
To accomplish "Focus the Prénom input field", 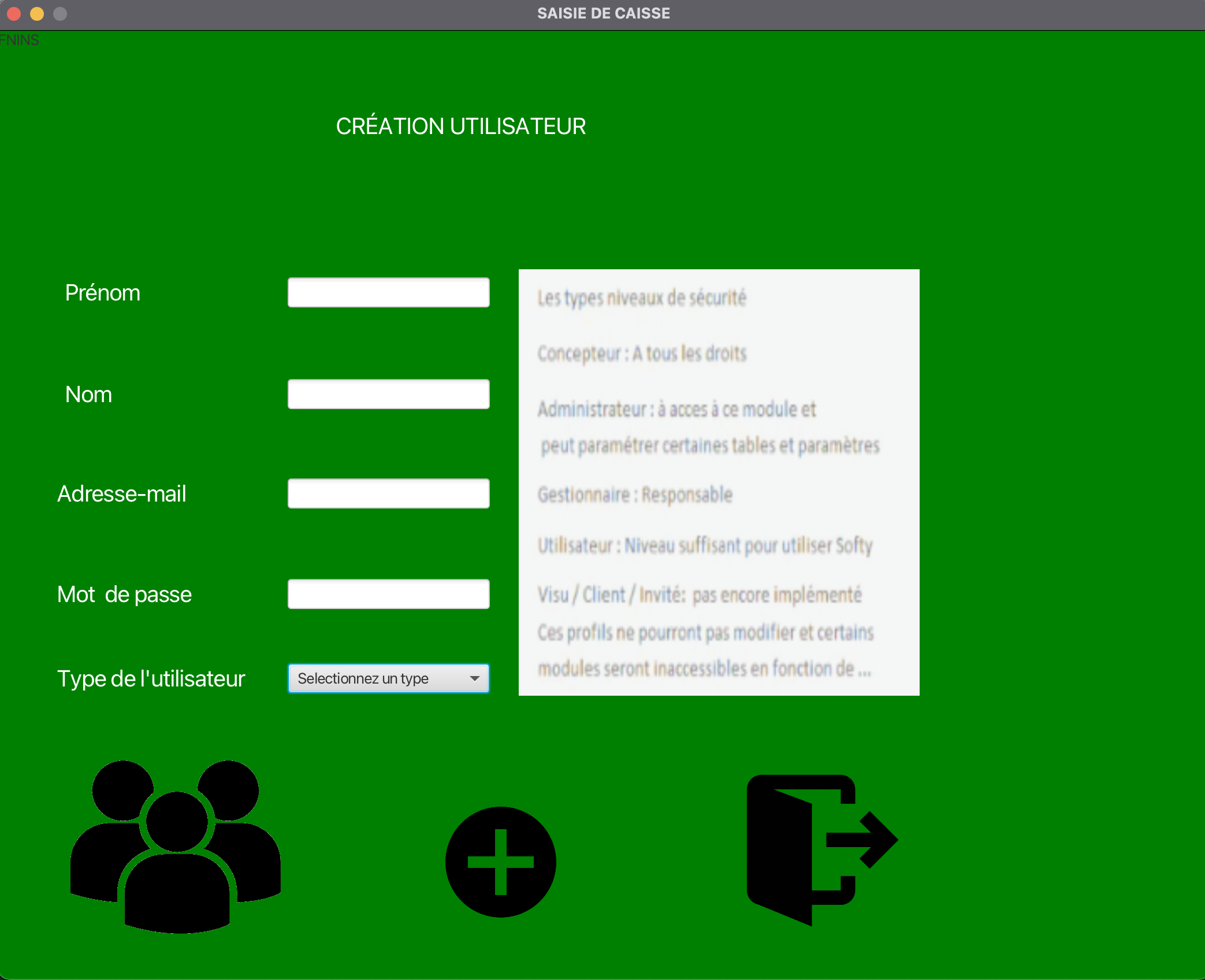I will pos(388,292).
